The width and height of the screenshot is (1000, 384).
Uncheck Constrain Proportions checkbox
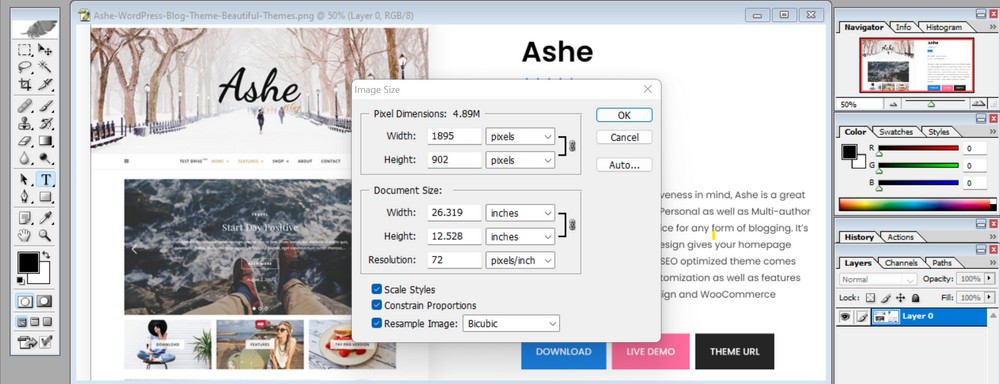[377, 306]
